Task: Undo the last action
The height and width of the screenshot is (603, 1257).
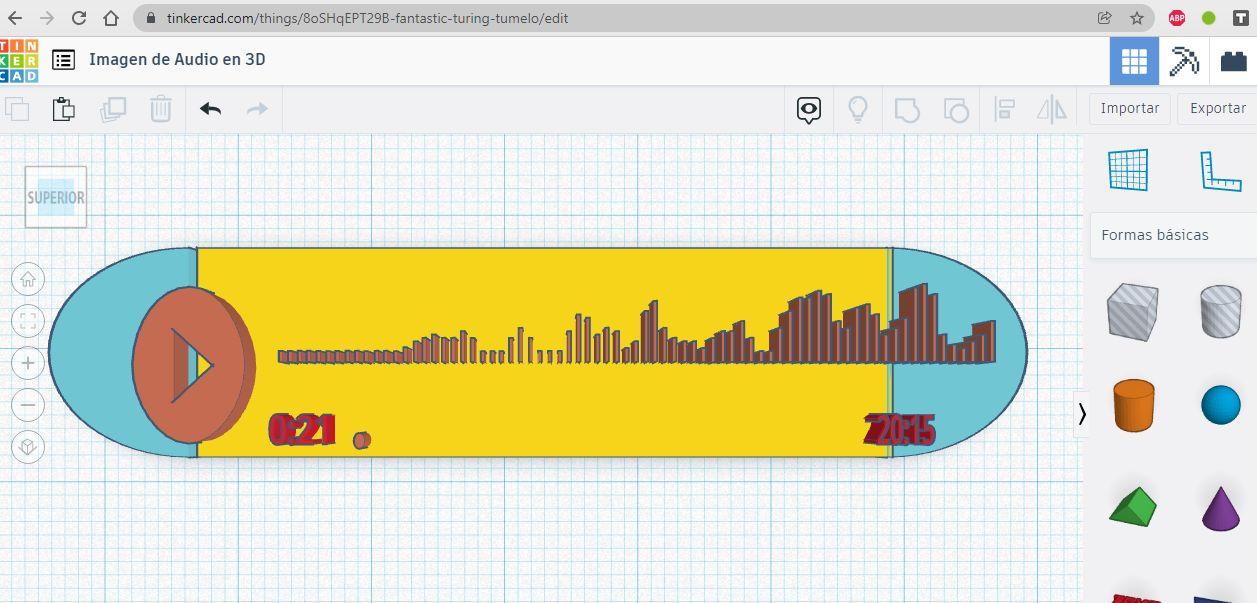Action: 210,109
